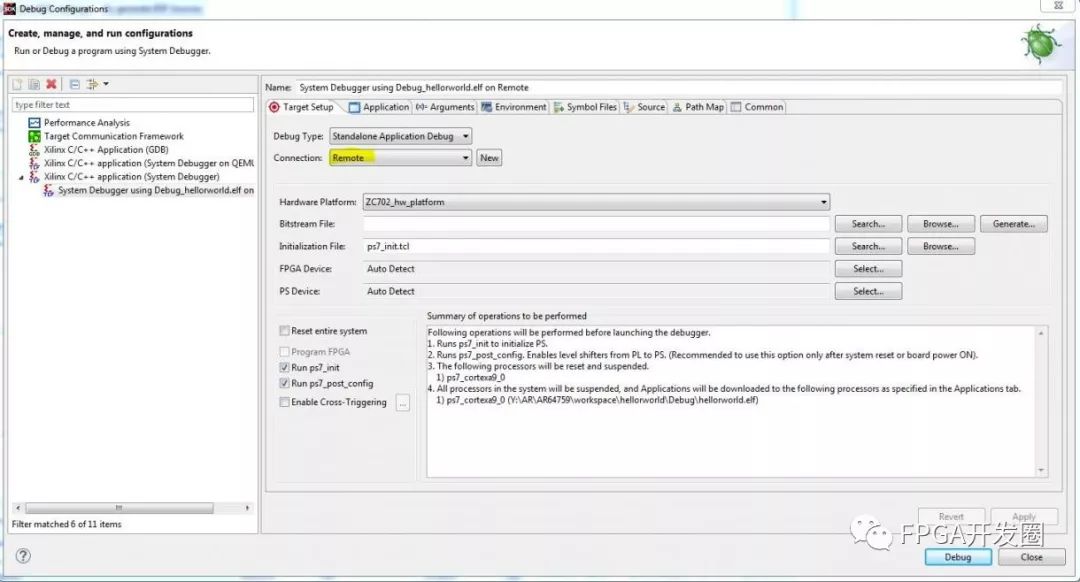Open the Connection dropdown set to Remote

400,158
